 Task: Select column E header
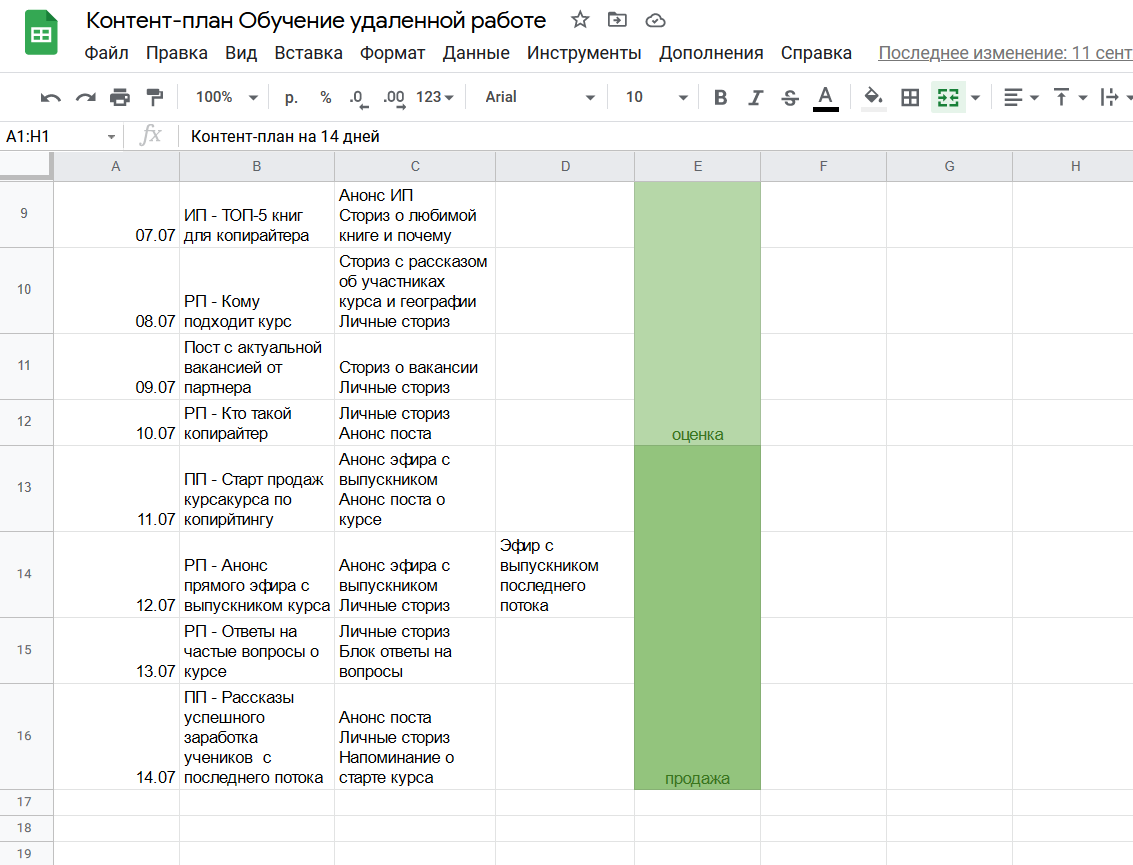coord(697,166)
